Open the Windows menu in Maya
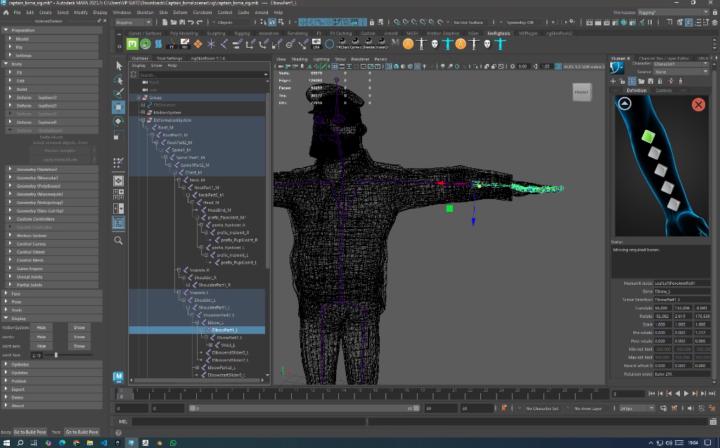 [x=122, y=12]
